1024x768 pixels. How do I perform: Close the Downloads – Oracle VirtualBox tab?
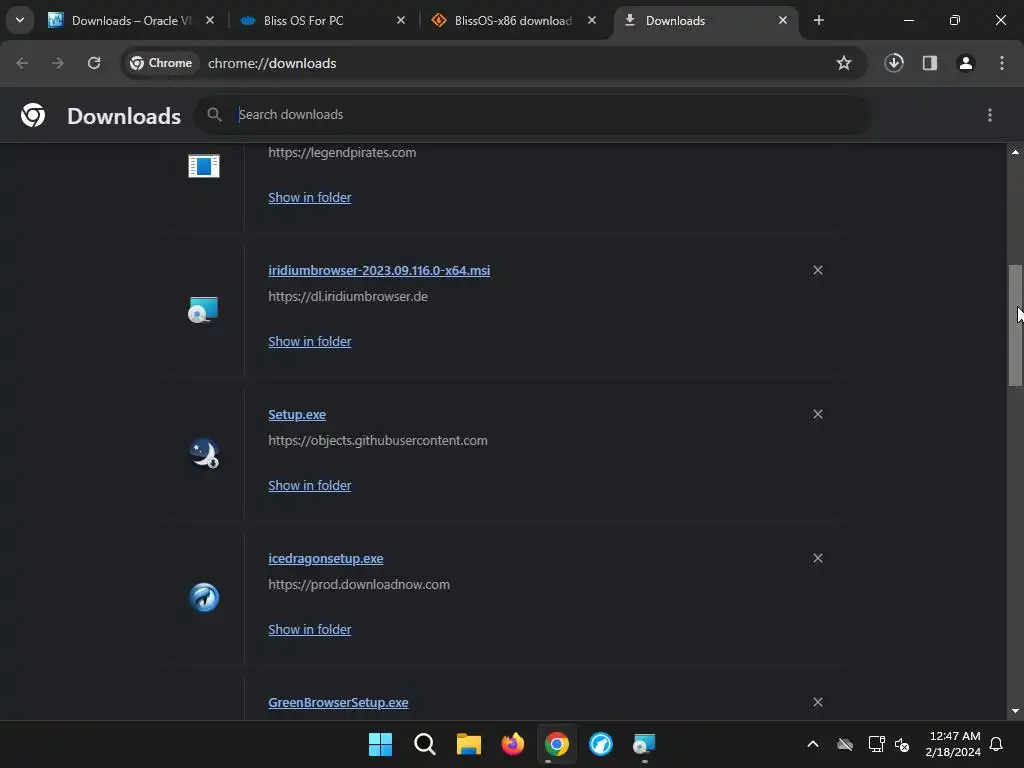click(x=210, y=20)
